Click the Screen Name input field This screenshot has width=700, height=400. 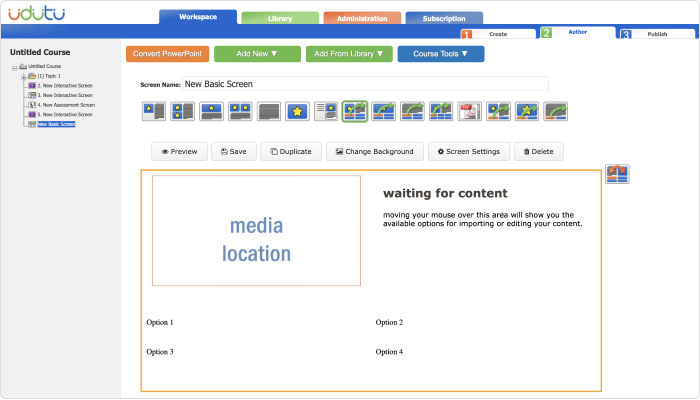click(365, 84)
